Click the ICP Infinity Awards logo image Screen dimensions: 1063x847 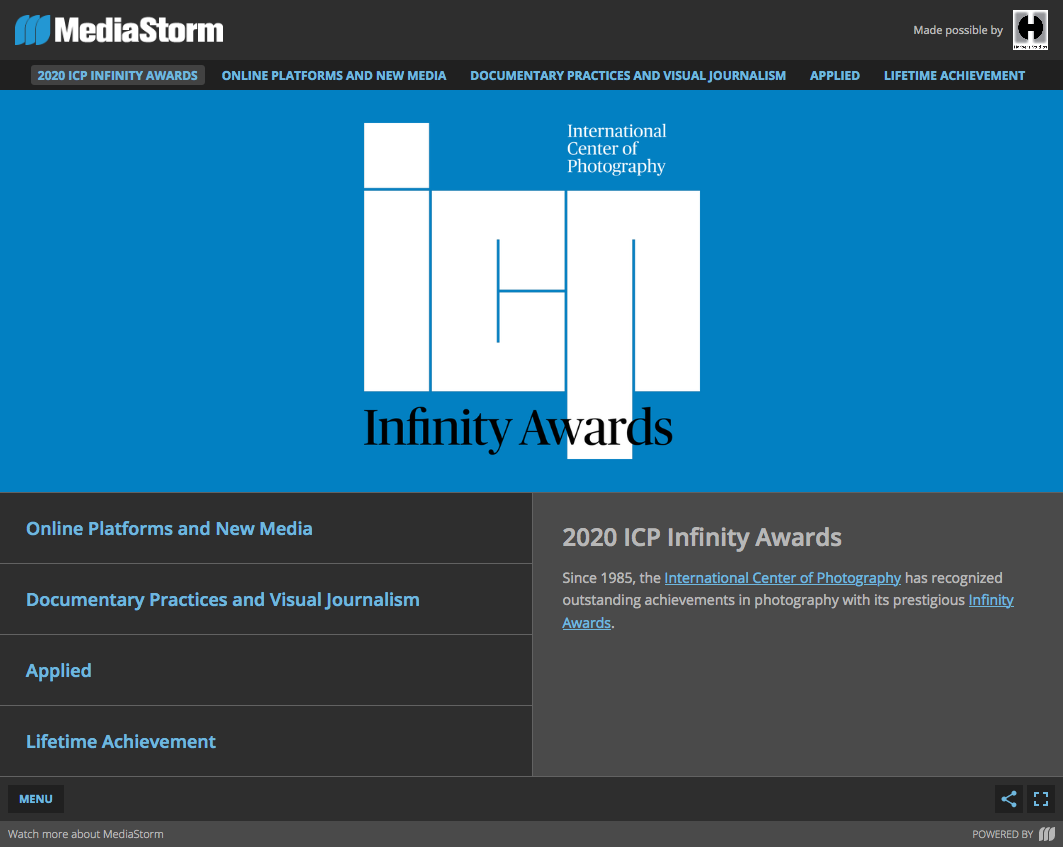point(531,290)
